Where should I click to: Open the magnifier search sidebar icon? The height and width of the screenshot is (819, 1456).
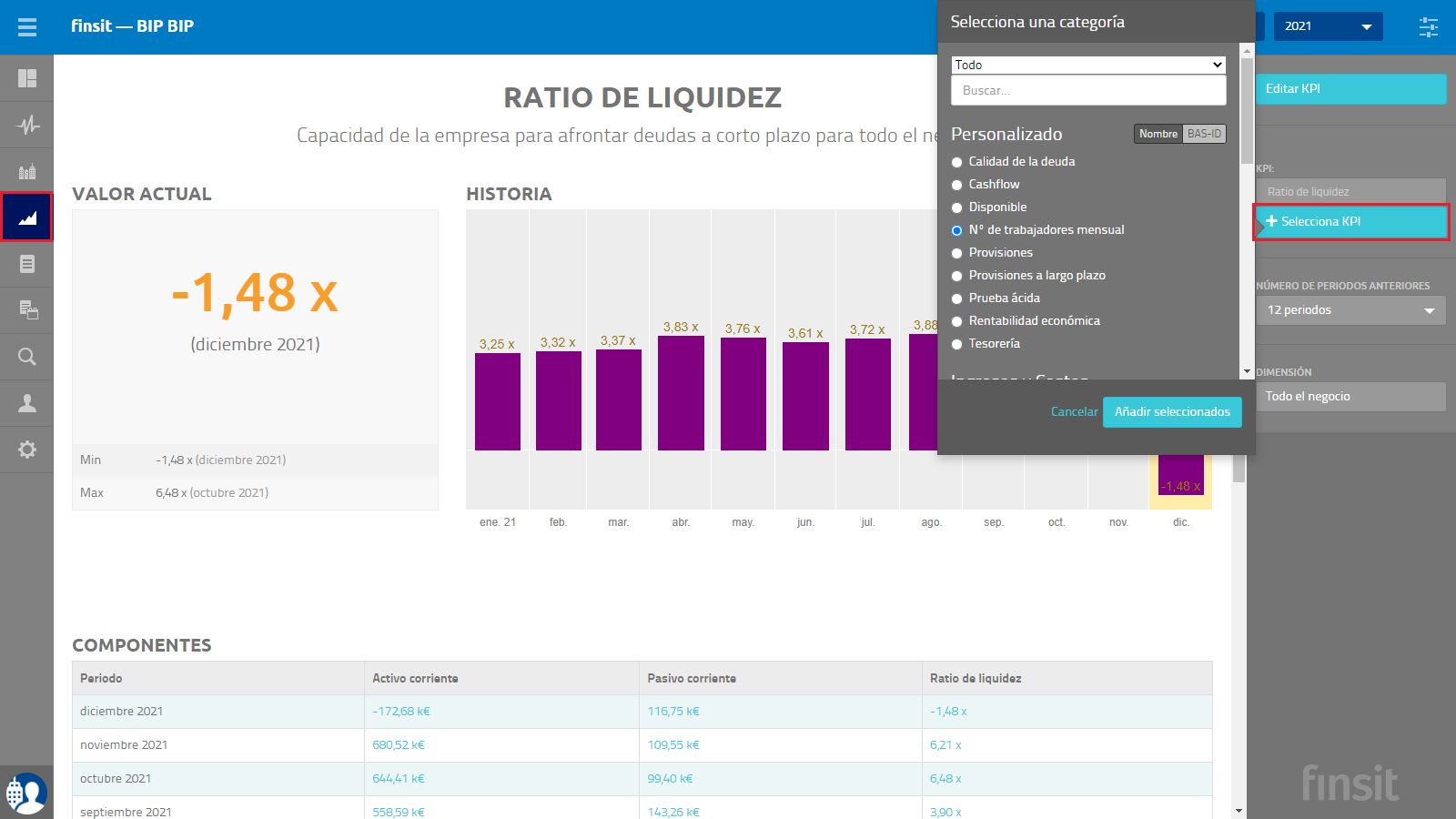(x=27, y=357)
